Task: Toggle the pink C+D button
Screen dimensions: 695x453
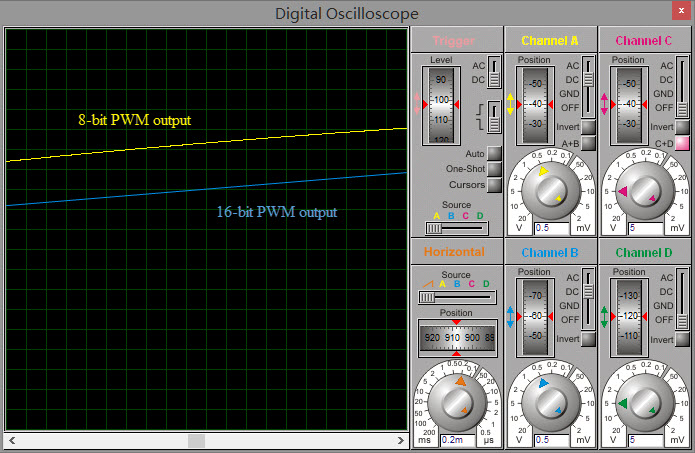Action: pyautogui.click(x=682, y=143)
